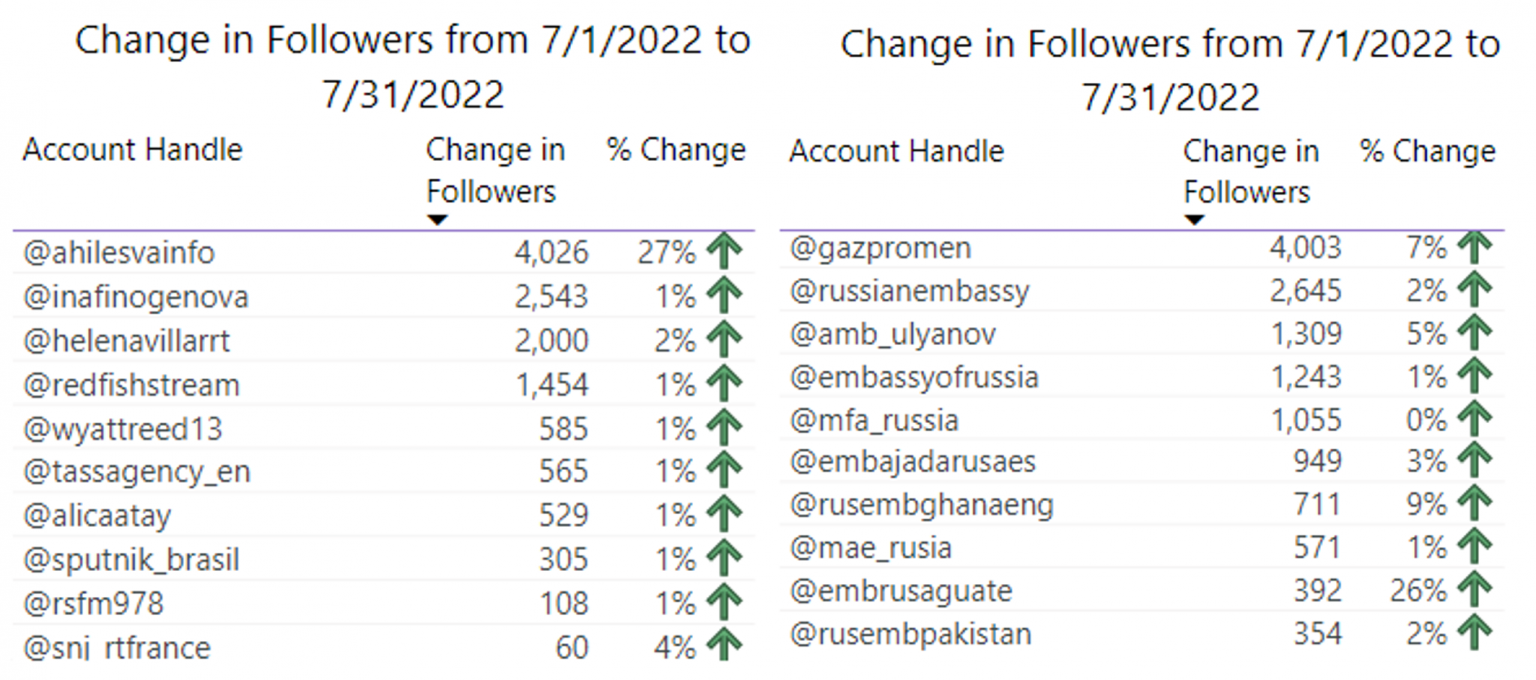This screenshot has height=680, width=1536.
Task: Click green arrow in @helenavillarrt row
Action: pos(725,340)
